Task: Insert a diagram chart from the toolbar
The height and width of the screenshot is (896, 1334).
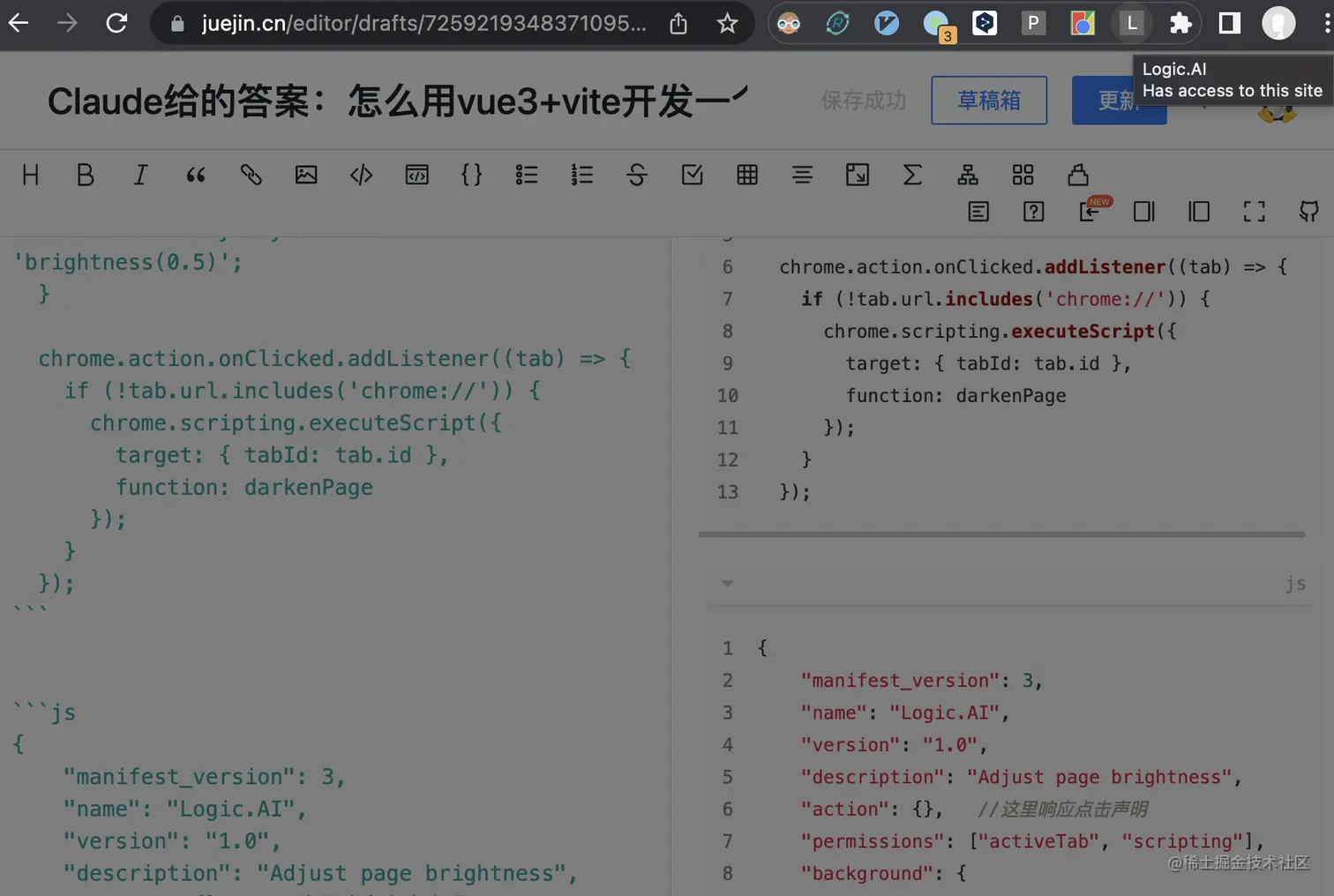Action: click(x=968, y=175)
